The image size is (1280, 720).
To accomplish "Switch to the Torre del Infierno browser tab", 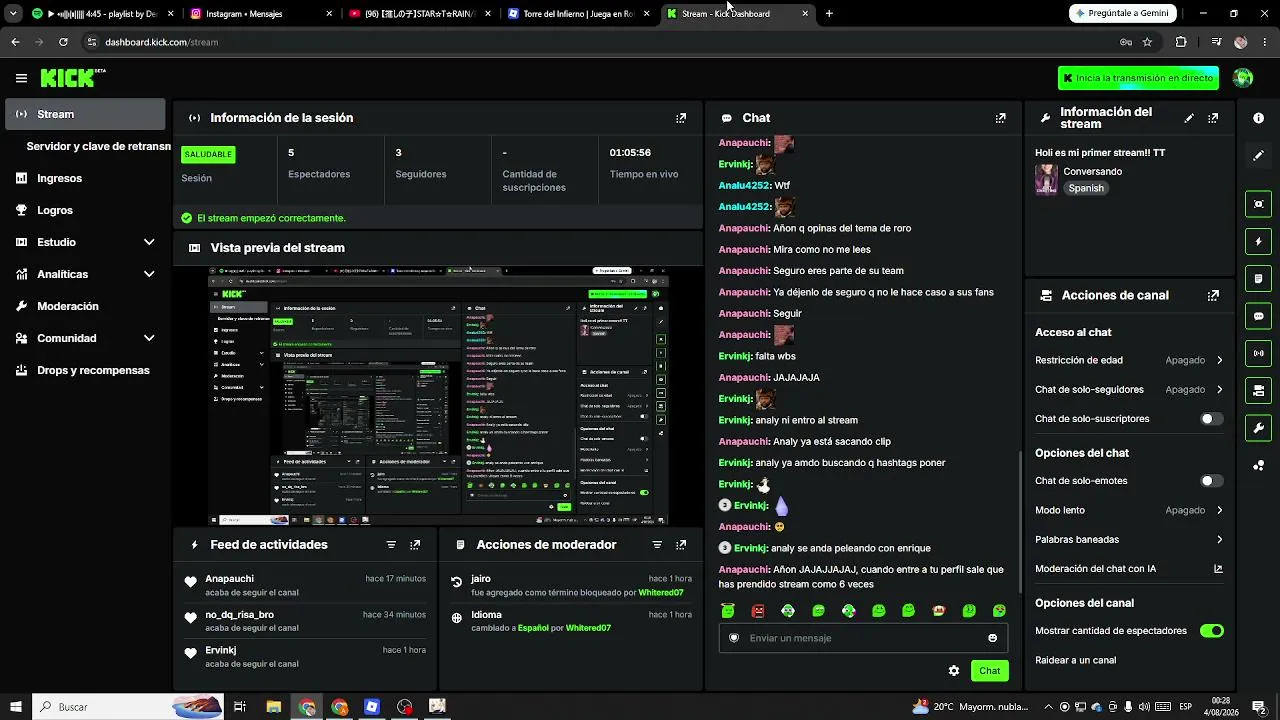I will pos(577,14).
